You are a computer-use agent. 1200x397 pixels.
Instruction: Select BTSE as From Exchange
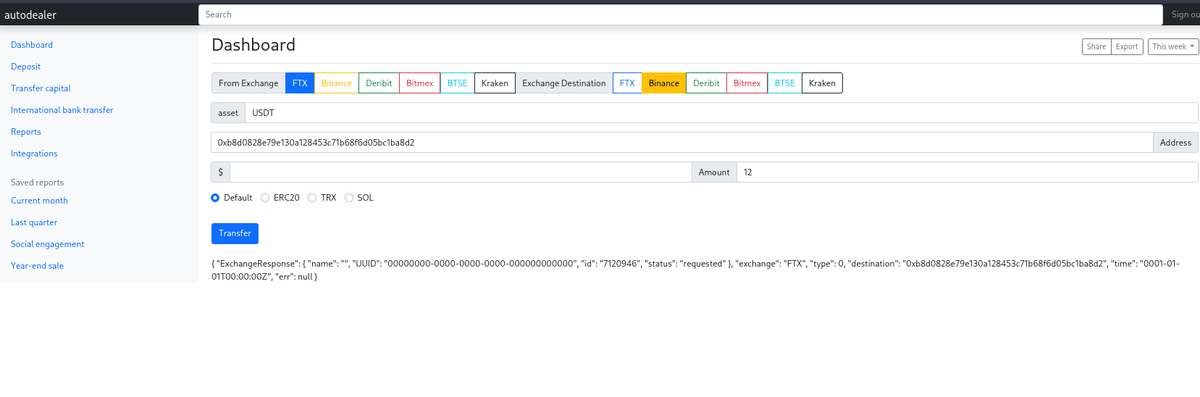click(x=457, y=83)
